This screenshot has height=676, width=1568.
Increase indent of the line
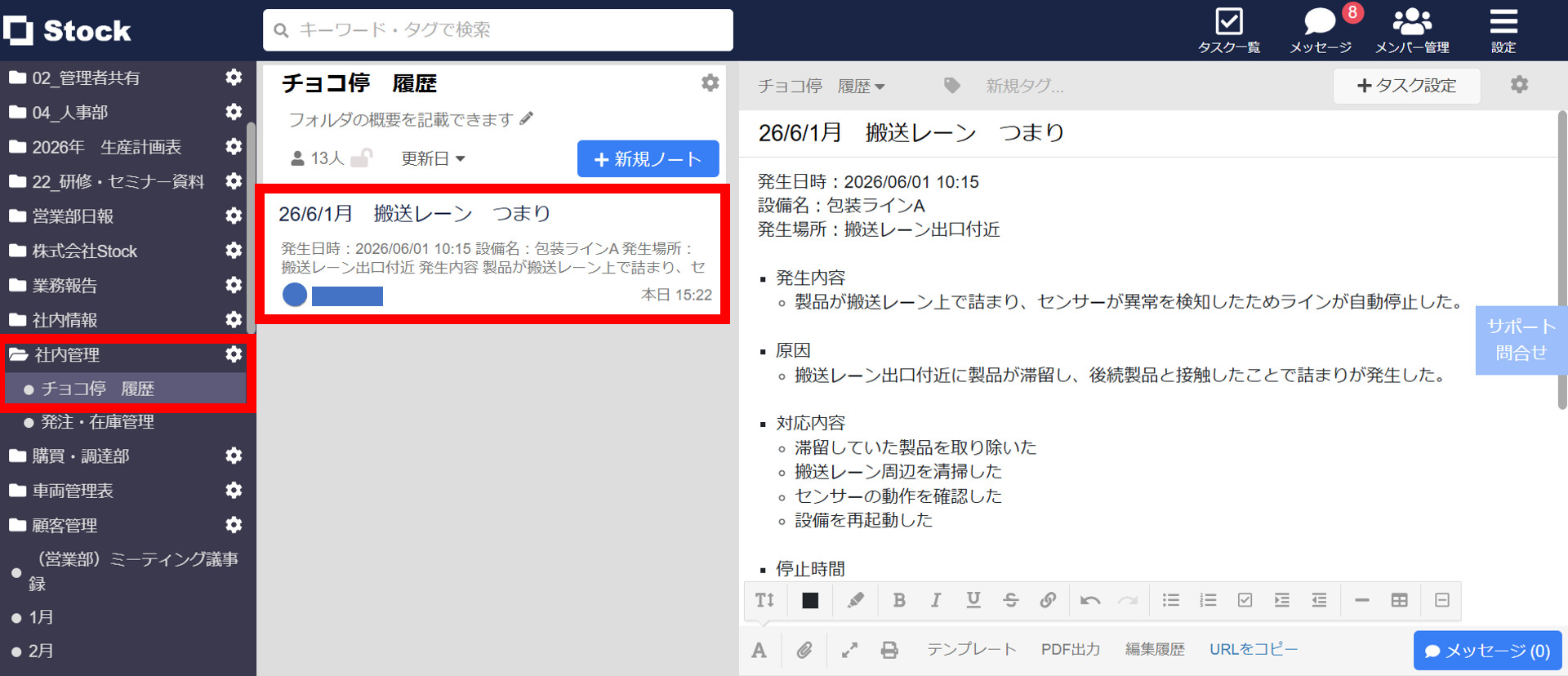point(1282,600)
